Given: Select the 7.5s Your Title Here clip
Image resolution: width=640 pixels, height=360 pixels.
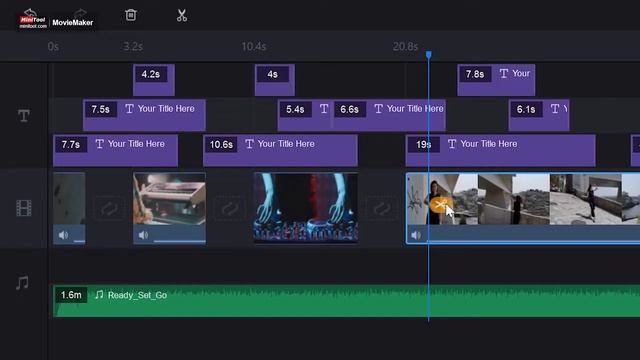Looking at the screenshot, I should pos(144,115).
